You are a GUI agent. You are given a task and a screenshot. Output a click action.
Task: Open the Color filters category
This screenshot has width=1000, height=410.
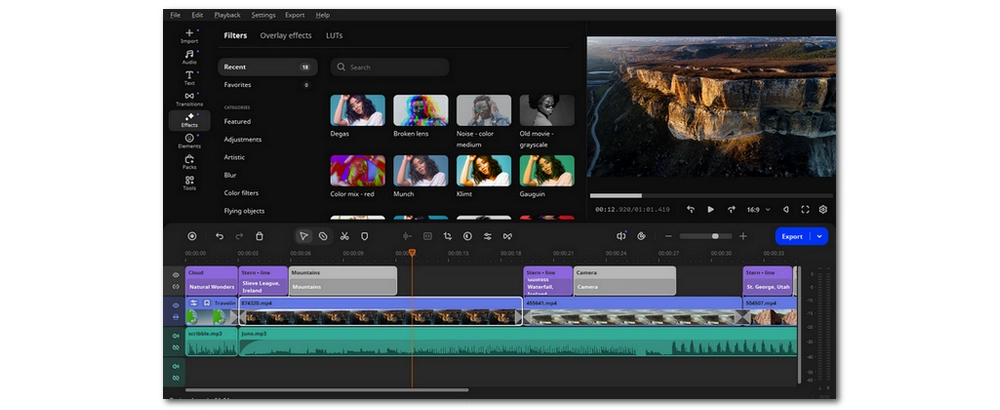click(241, 193)
